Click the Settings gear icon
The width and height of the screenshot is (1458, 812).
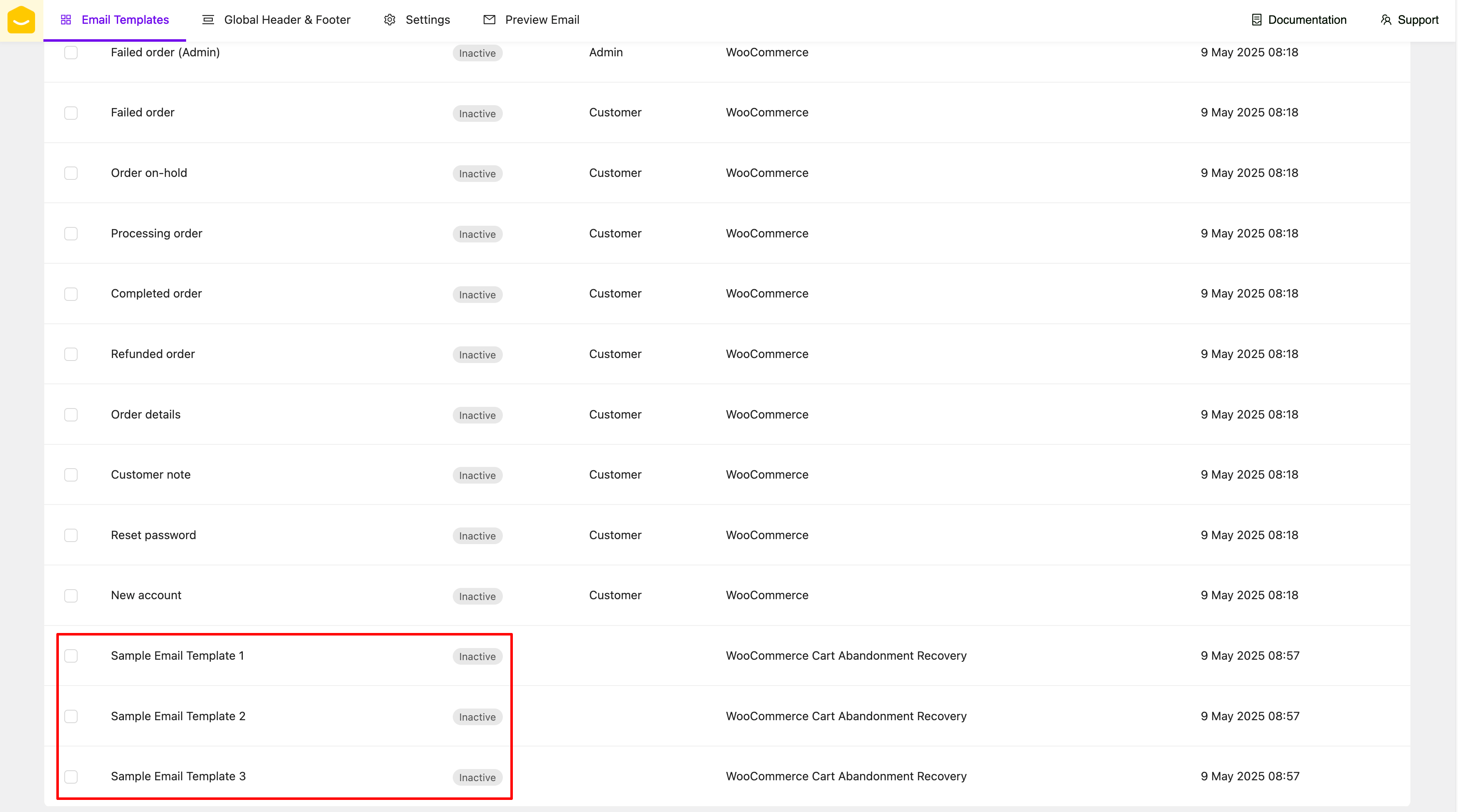[389, 20]
